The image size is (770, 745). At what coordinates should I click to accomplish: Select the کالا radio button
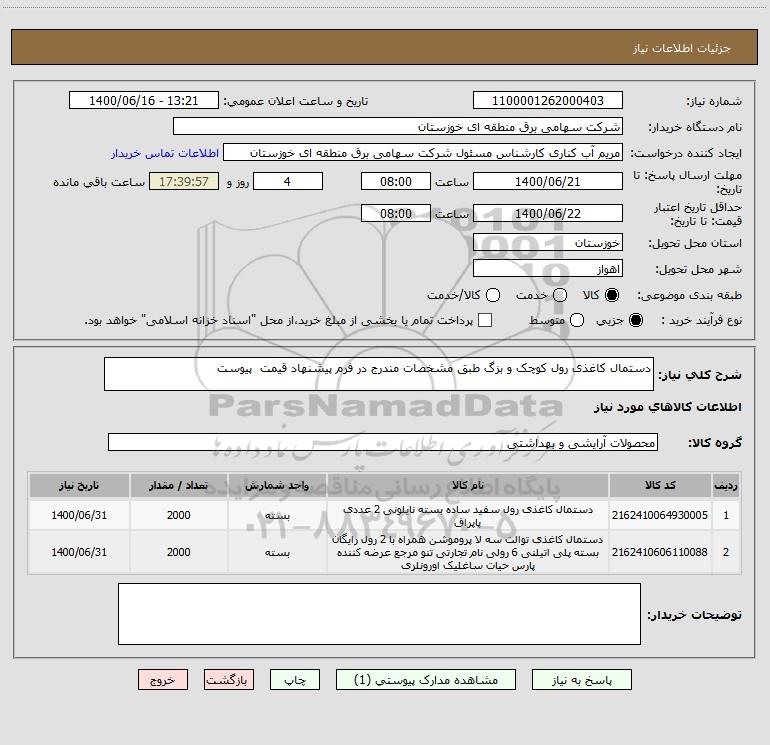point(612,295)
